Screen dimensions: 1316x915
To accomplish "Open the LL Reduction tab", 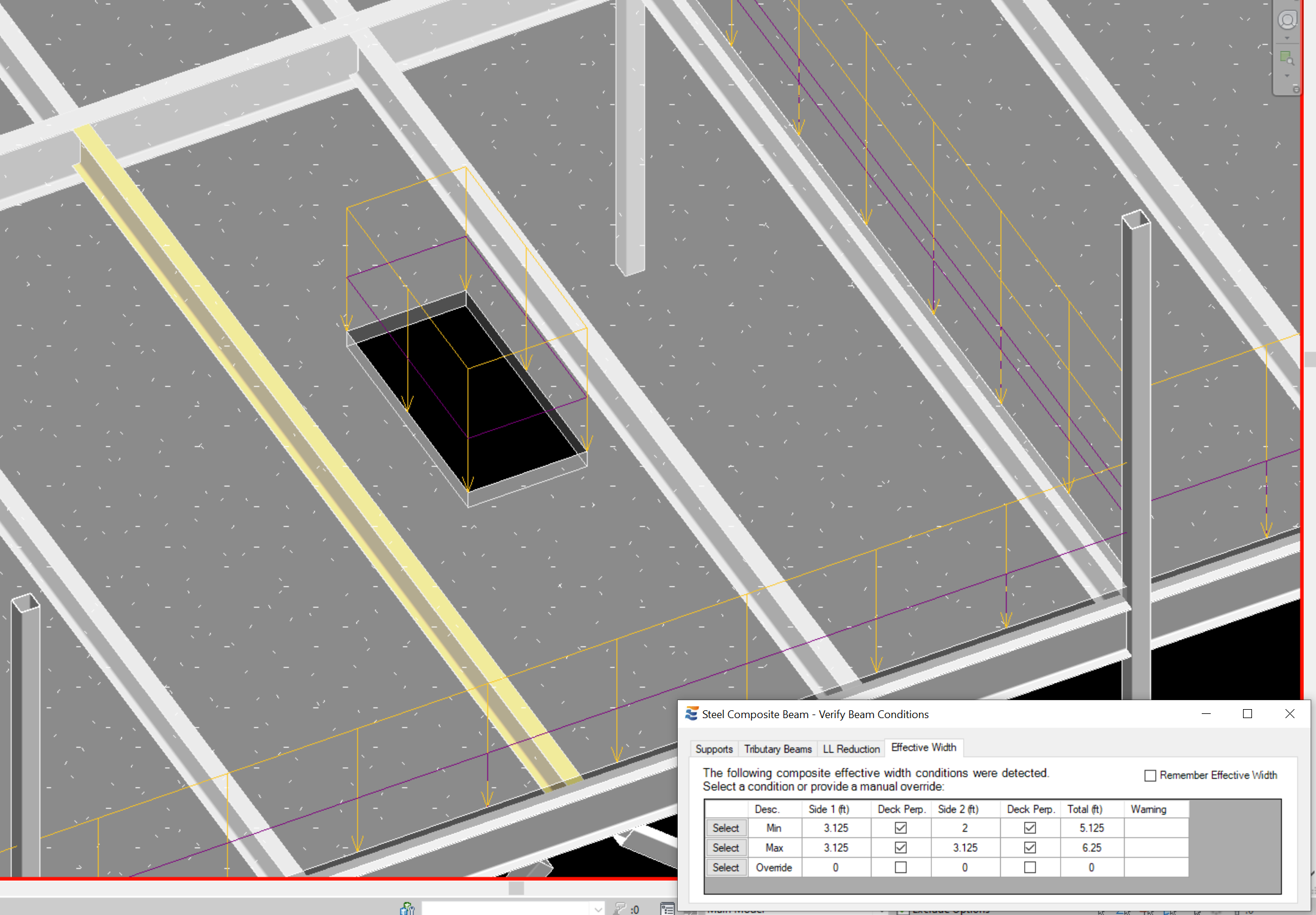I will 851,749.
